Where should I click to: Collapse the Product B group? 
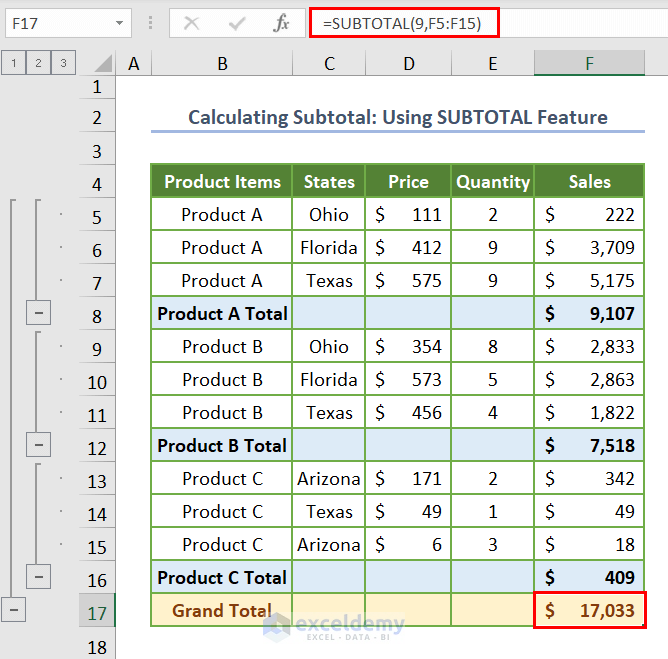coord(39,445)
